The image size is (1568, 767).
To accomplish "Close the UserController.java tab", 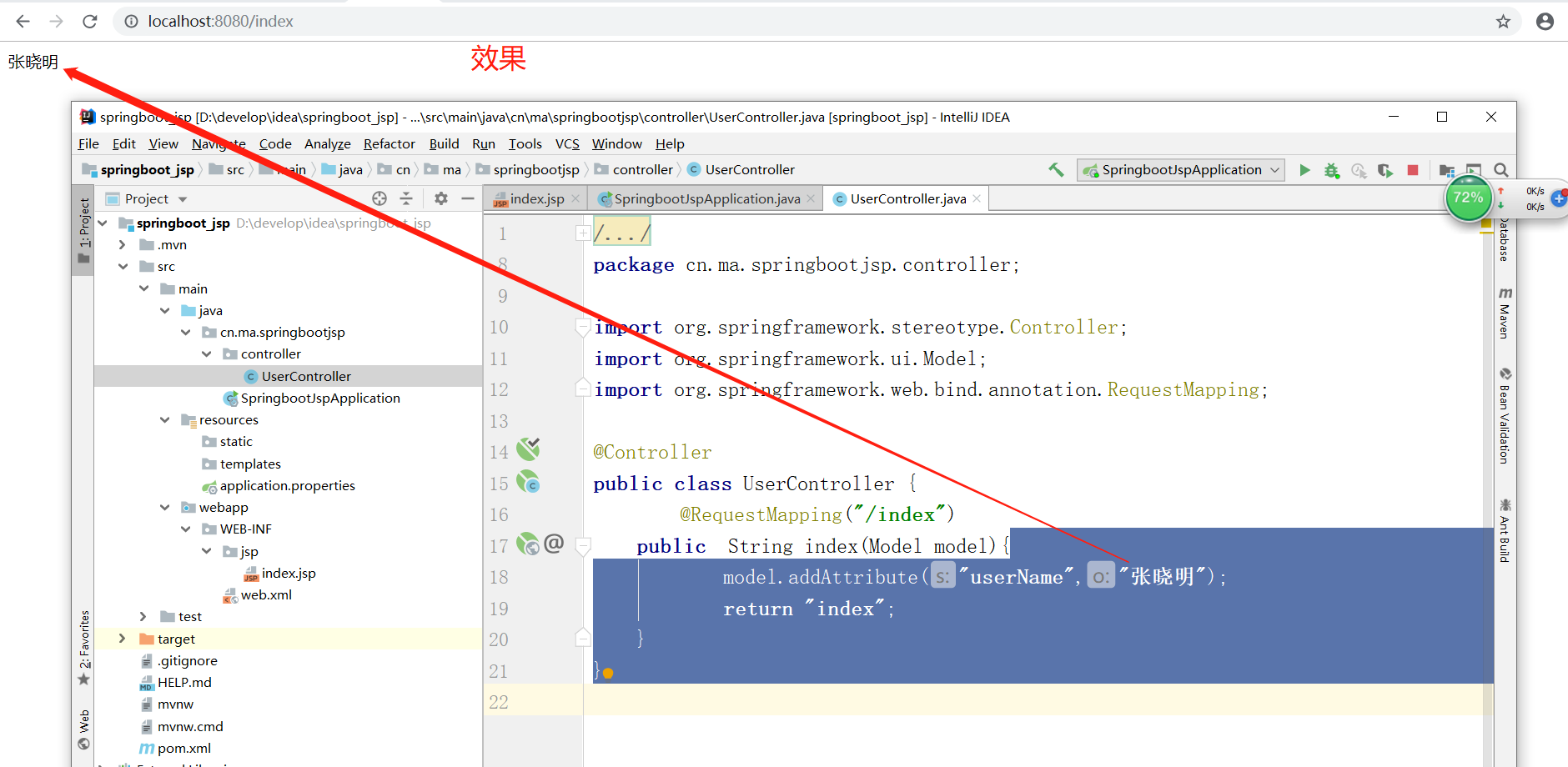I will coord(977,198).
